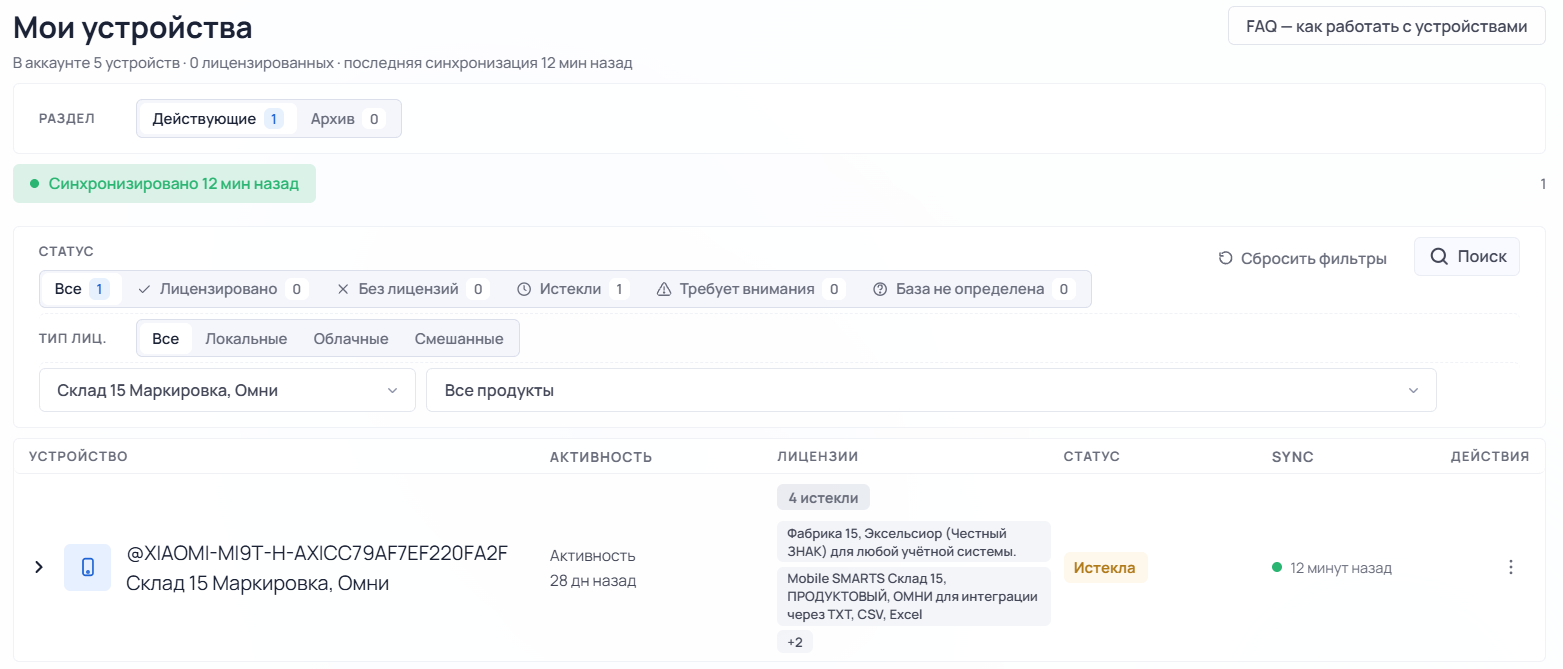Click the Активность 28 дн назад cell
The image size is (1563, 669).
(x=593, y=568)
